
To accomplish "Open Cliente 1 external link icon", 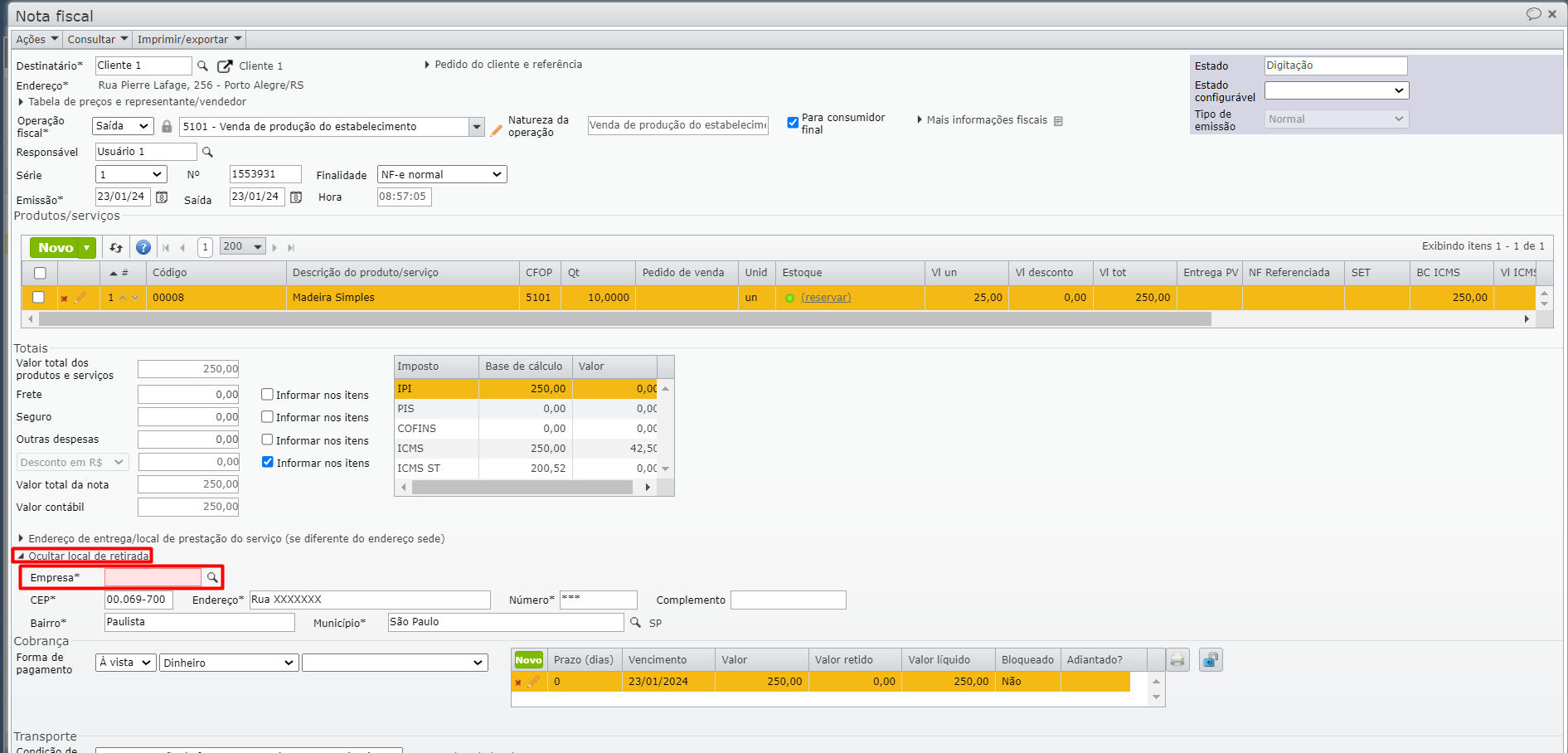I will (225, 66).
